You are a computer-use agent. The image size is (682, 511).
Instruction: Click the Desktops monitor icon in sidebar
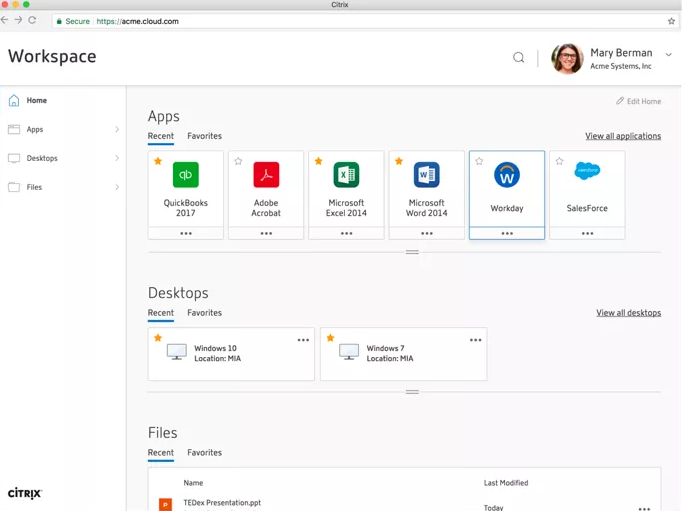[14, 158]
